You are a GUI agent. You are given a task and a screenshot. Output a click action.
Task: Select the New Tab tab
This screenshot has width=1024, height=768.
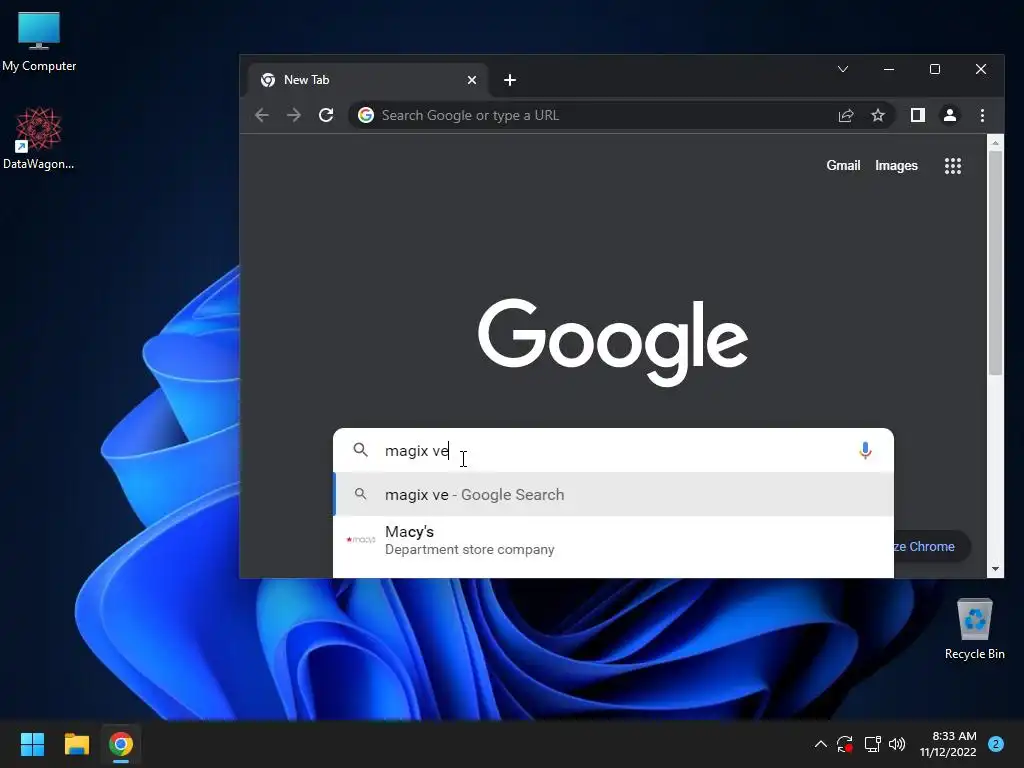click(x=368, y=80)
